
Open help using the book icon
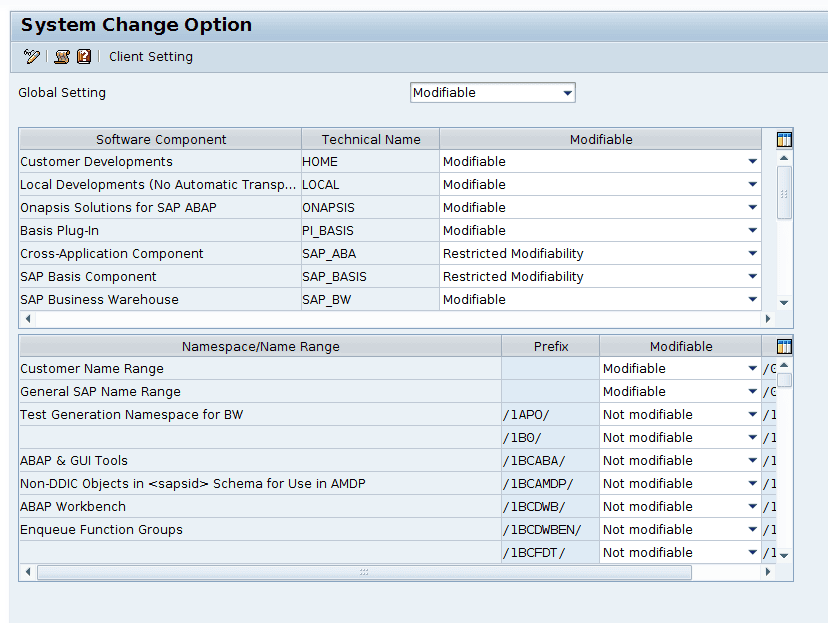click(x=84, y=57)
